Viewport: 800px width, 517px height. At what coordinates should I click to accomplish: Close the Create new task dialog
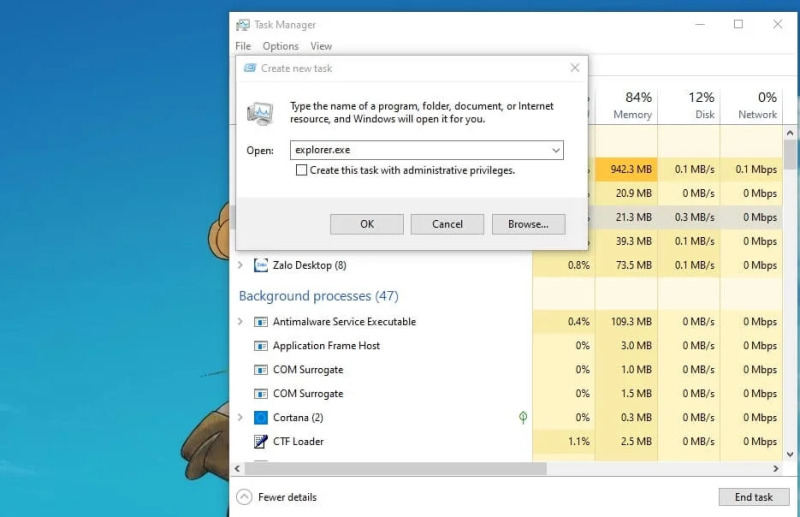(574, 67)
